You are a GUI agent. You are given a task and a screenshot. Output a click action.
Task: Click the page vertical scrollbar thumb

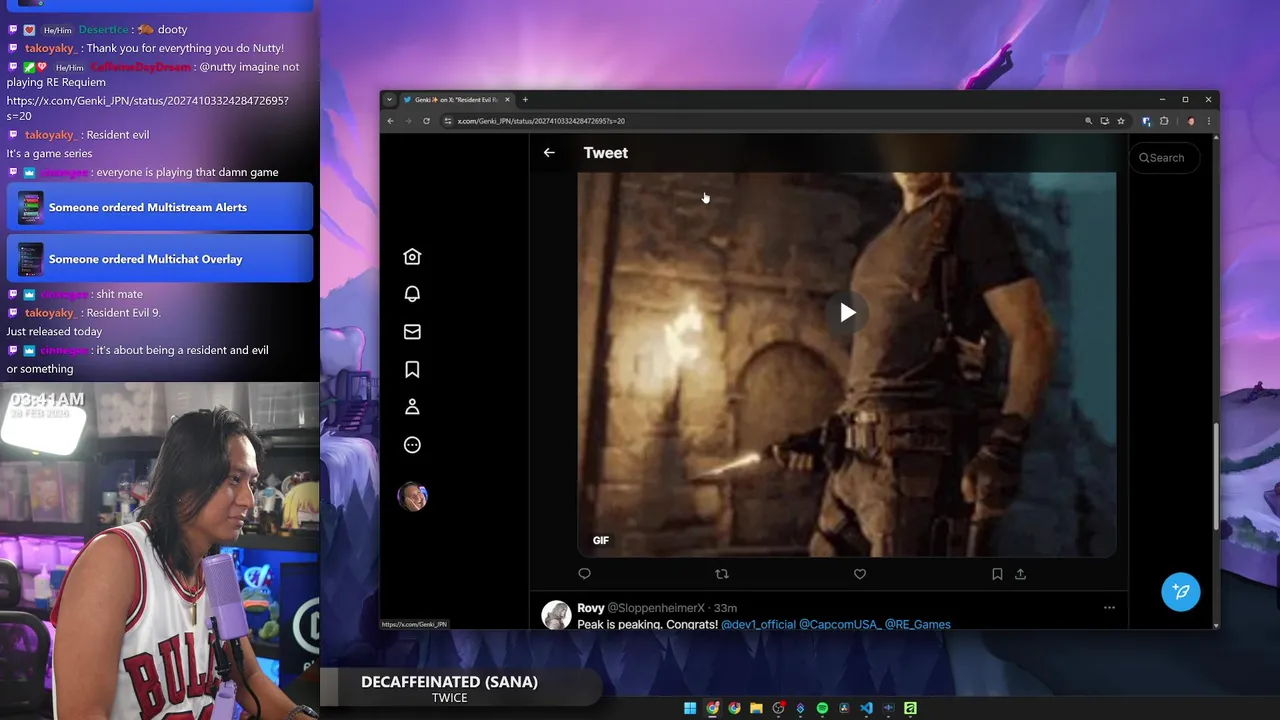[x=1216, y=477]
